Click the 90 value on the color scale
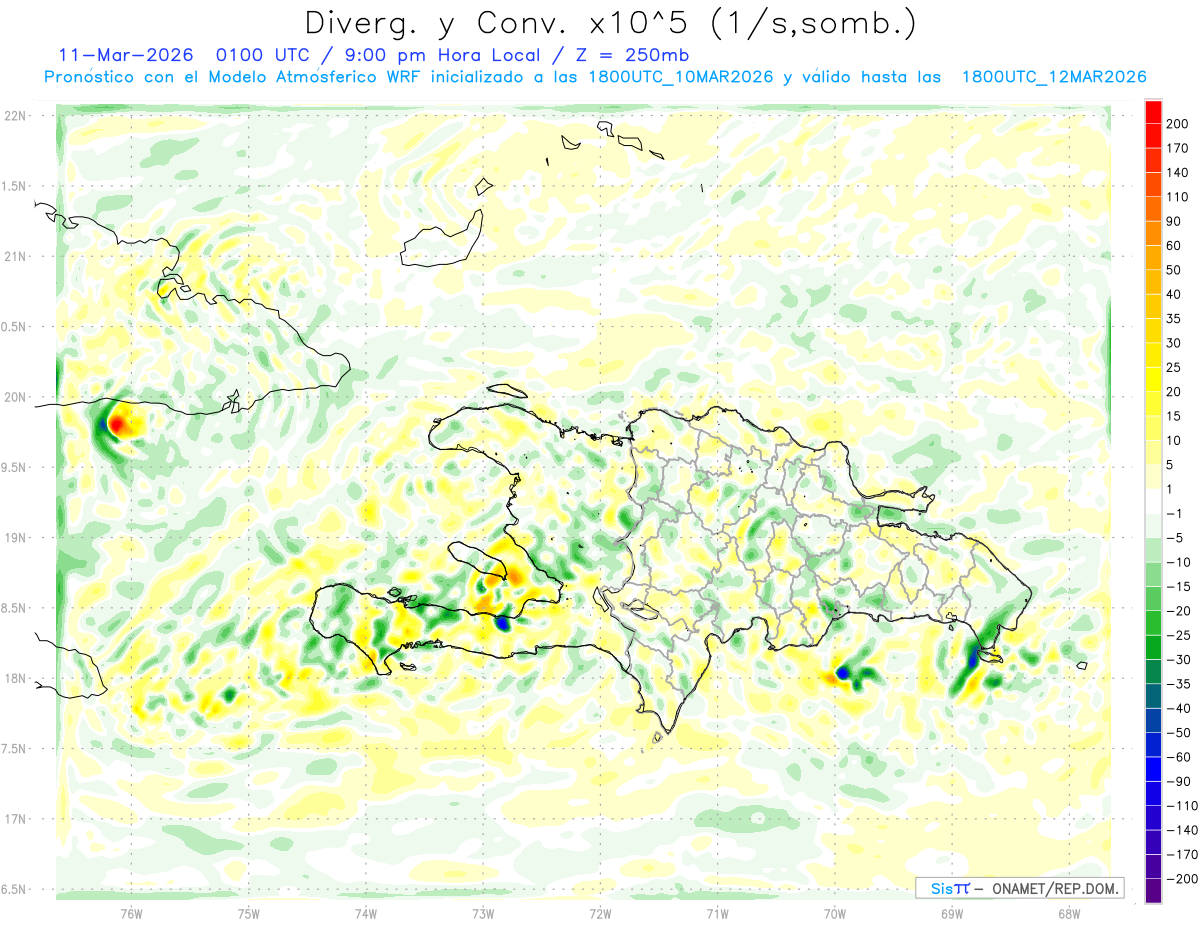The width and height of the screenshot is (1200, 927). click(x=1174, y=221)
